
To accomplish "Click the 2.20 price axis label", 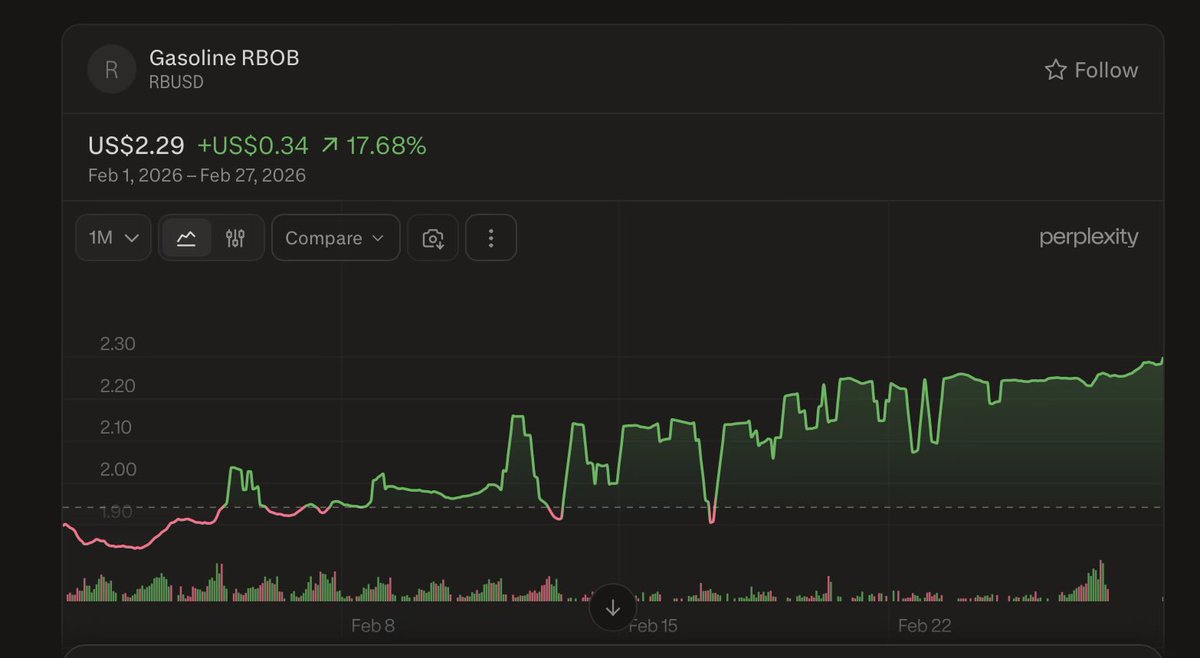I will [x=118, y=386].
